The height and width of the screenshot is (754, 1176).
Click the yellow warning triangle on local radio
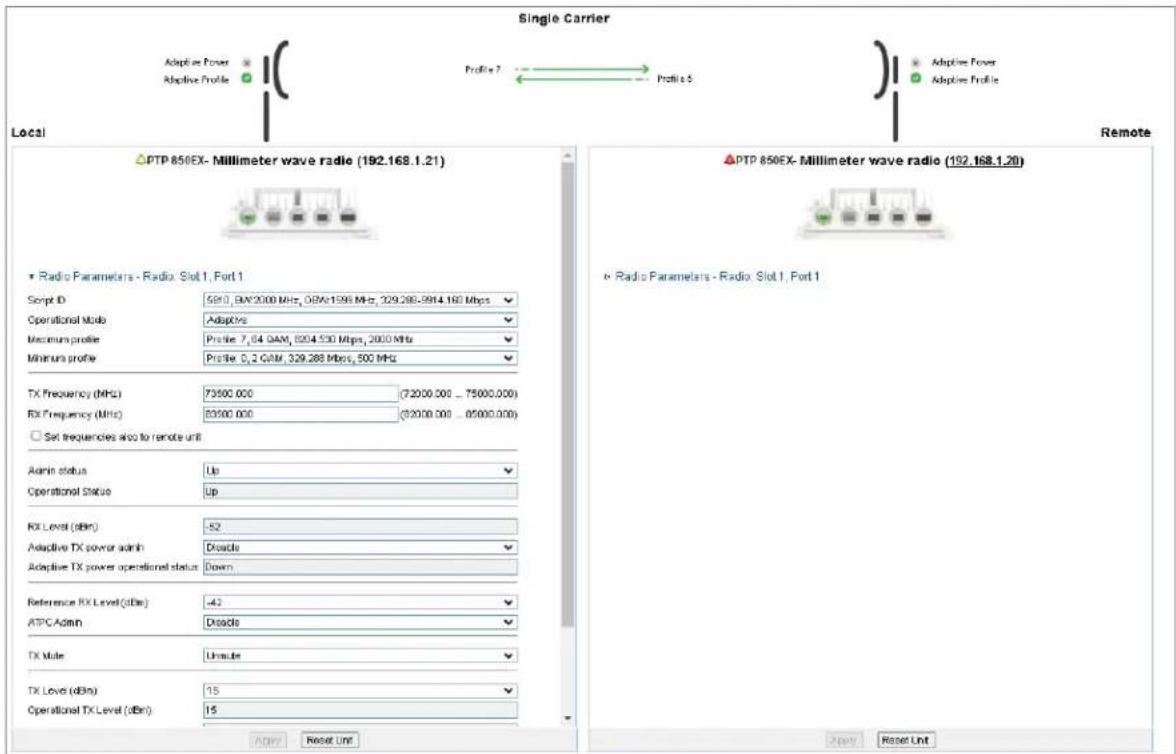pos(140,160)
